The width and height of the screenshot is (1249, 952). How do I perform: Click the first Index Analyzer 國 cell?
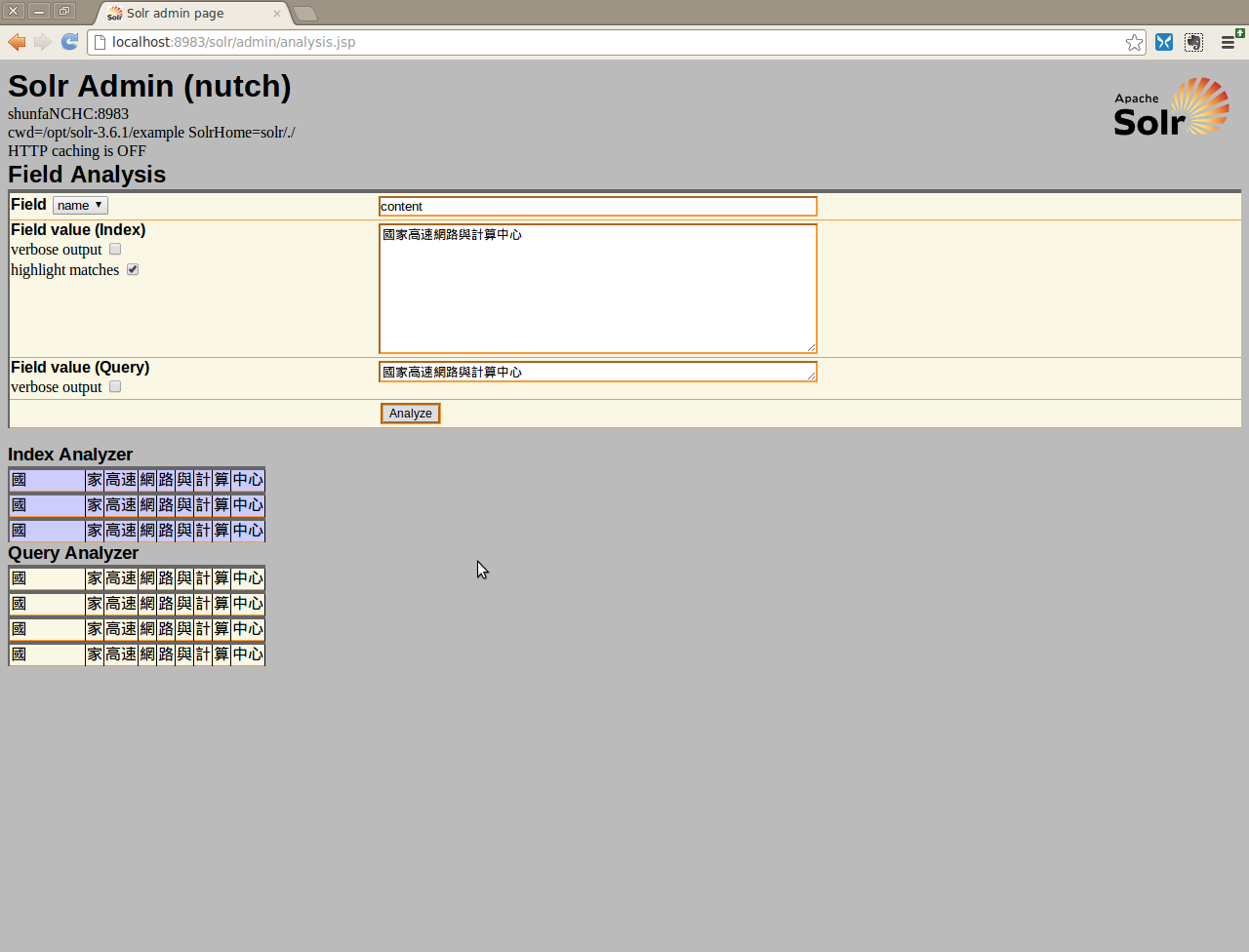tap(47, 480)
